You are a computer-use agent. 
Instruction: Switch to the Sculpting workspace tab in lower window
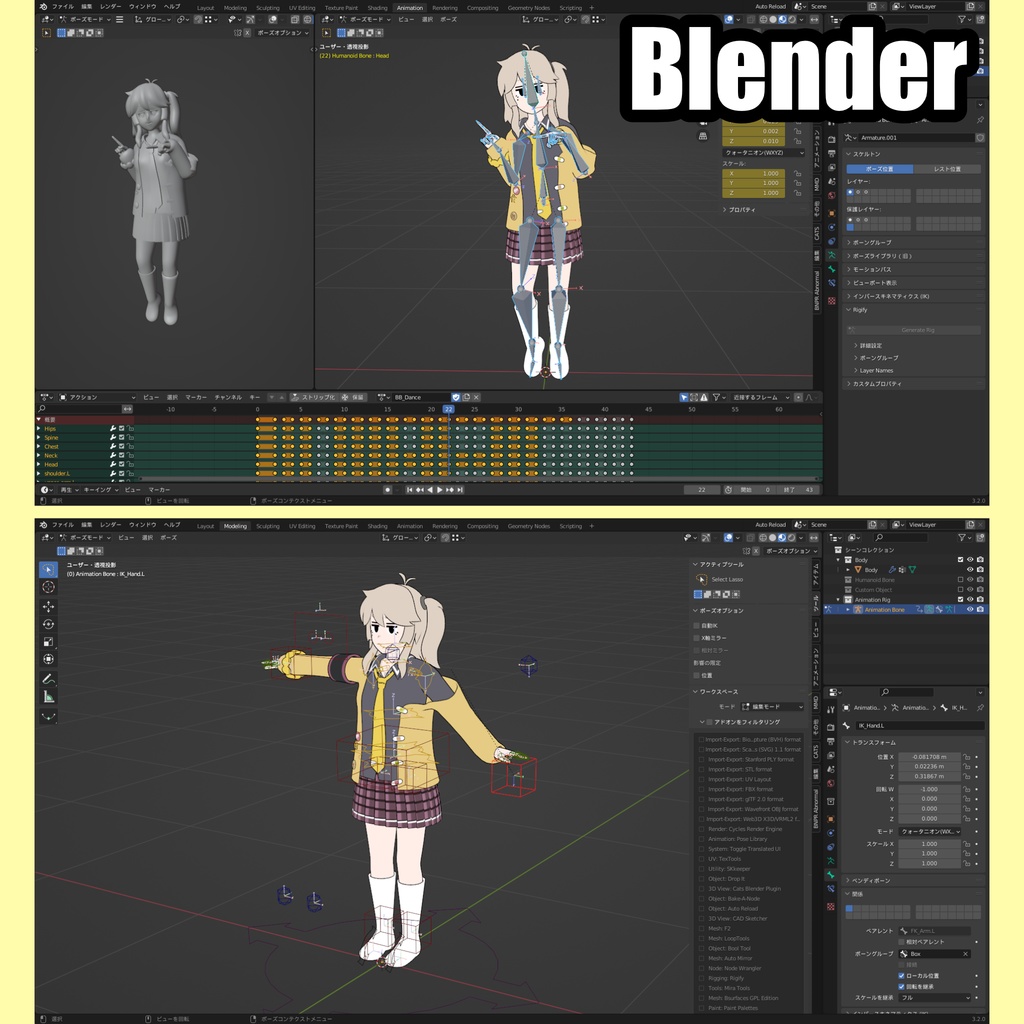[x=268, y=526]
